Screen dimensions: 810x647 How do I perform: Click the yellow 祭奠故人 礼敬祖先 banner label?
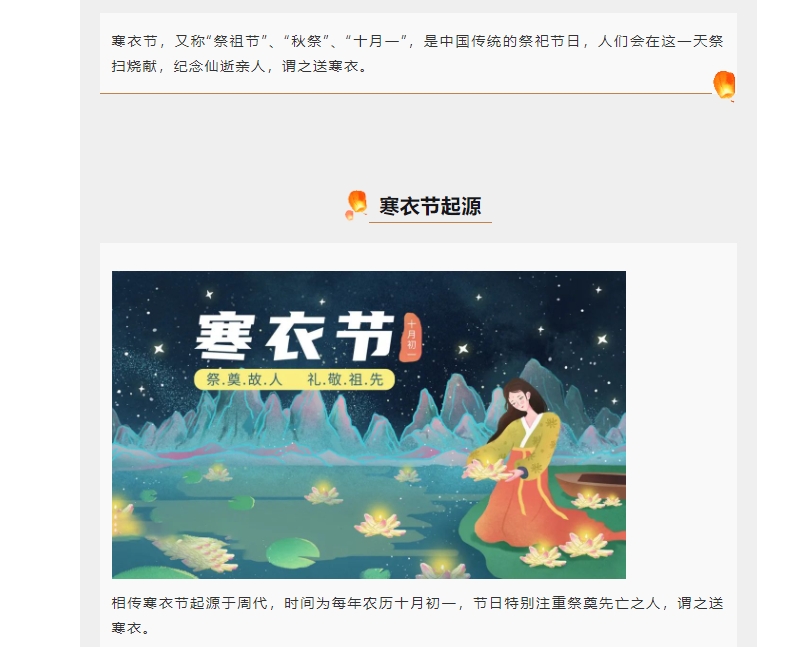click(294, 379)
